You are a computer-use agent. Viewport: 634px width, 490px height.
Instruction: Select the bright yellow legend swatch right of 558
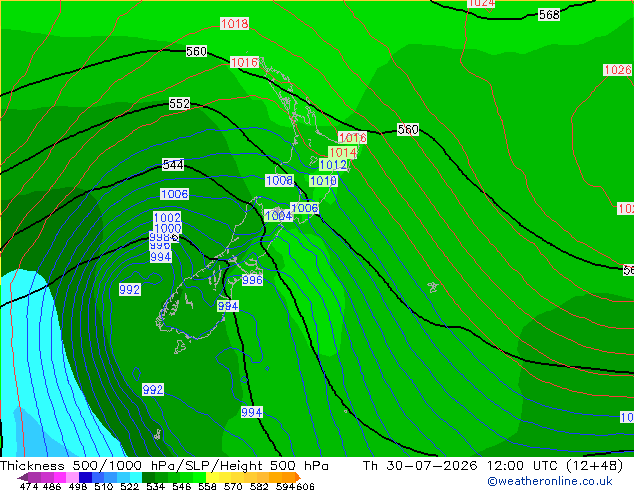213,477
